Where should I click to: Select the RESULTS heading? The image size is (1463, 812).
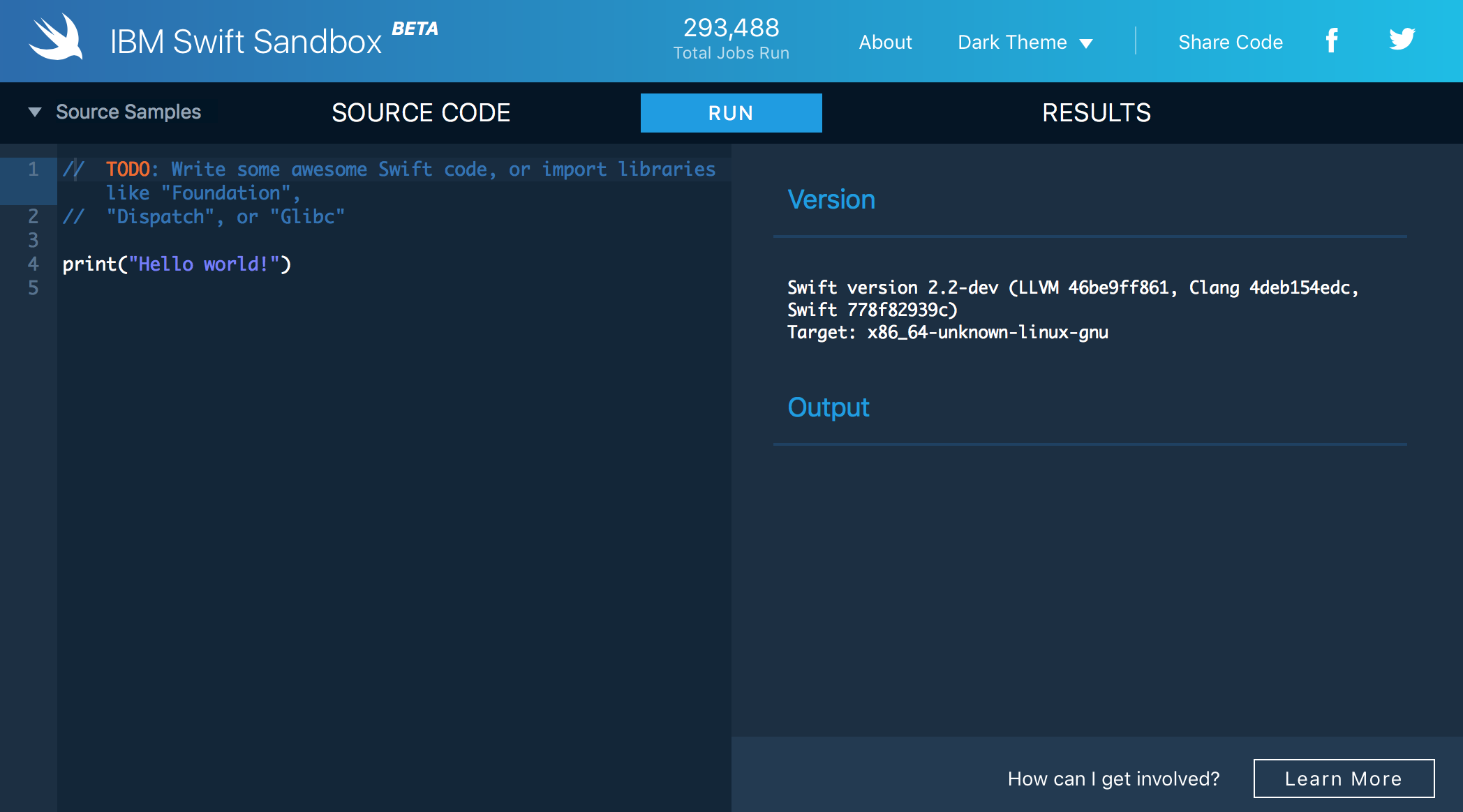click(1096, 113)
